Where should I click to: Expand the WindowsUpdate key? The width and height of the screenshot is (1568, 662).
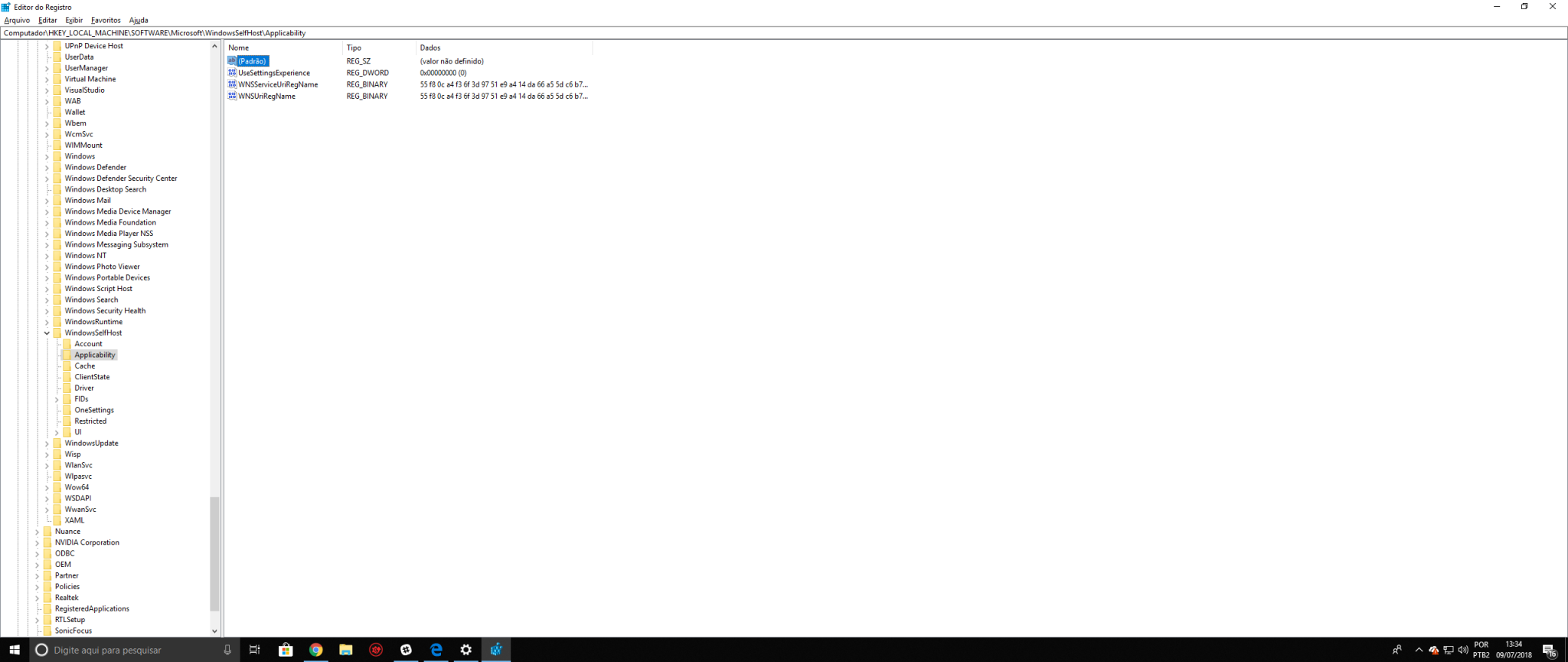point(47,444)
